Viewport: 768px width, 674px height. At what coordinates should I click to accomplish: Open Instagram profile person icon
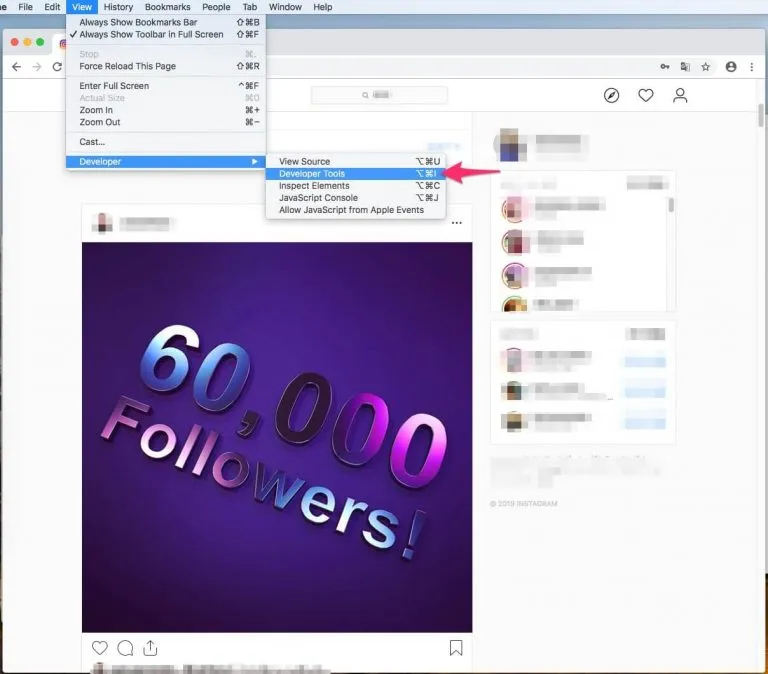[x=680, y=95]
